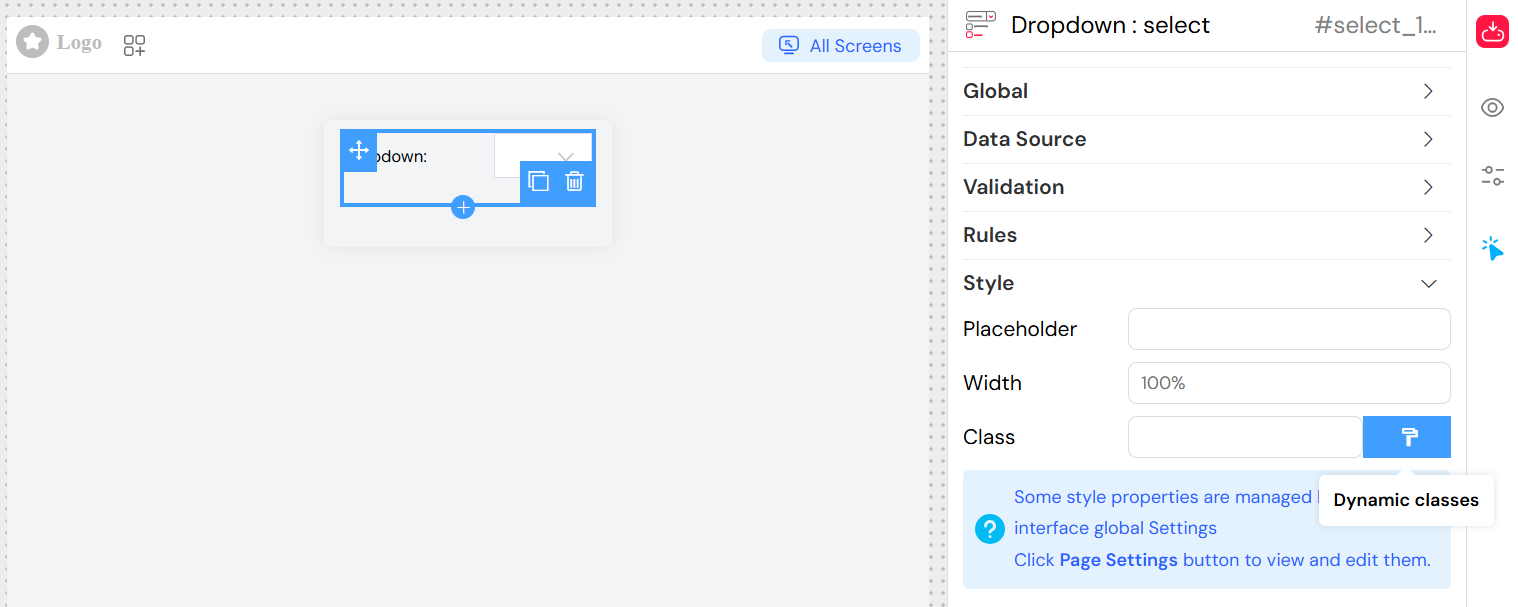Click the add-widget grid icon beside Logo
The width and height of the screenshot is (1518, 607).
click(x=134, y=45)
